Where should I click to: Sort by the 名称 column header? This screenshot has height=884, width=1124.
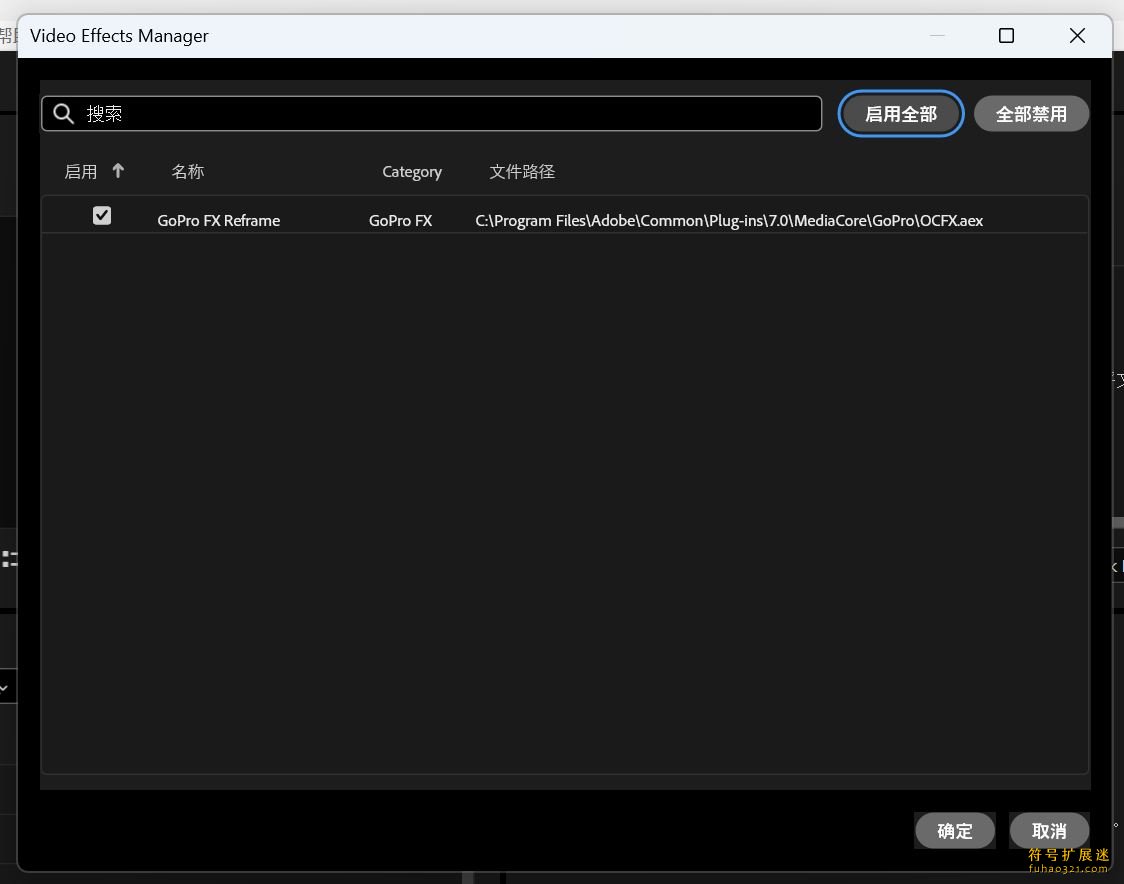(188, 171)
